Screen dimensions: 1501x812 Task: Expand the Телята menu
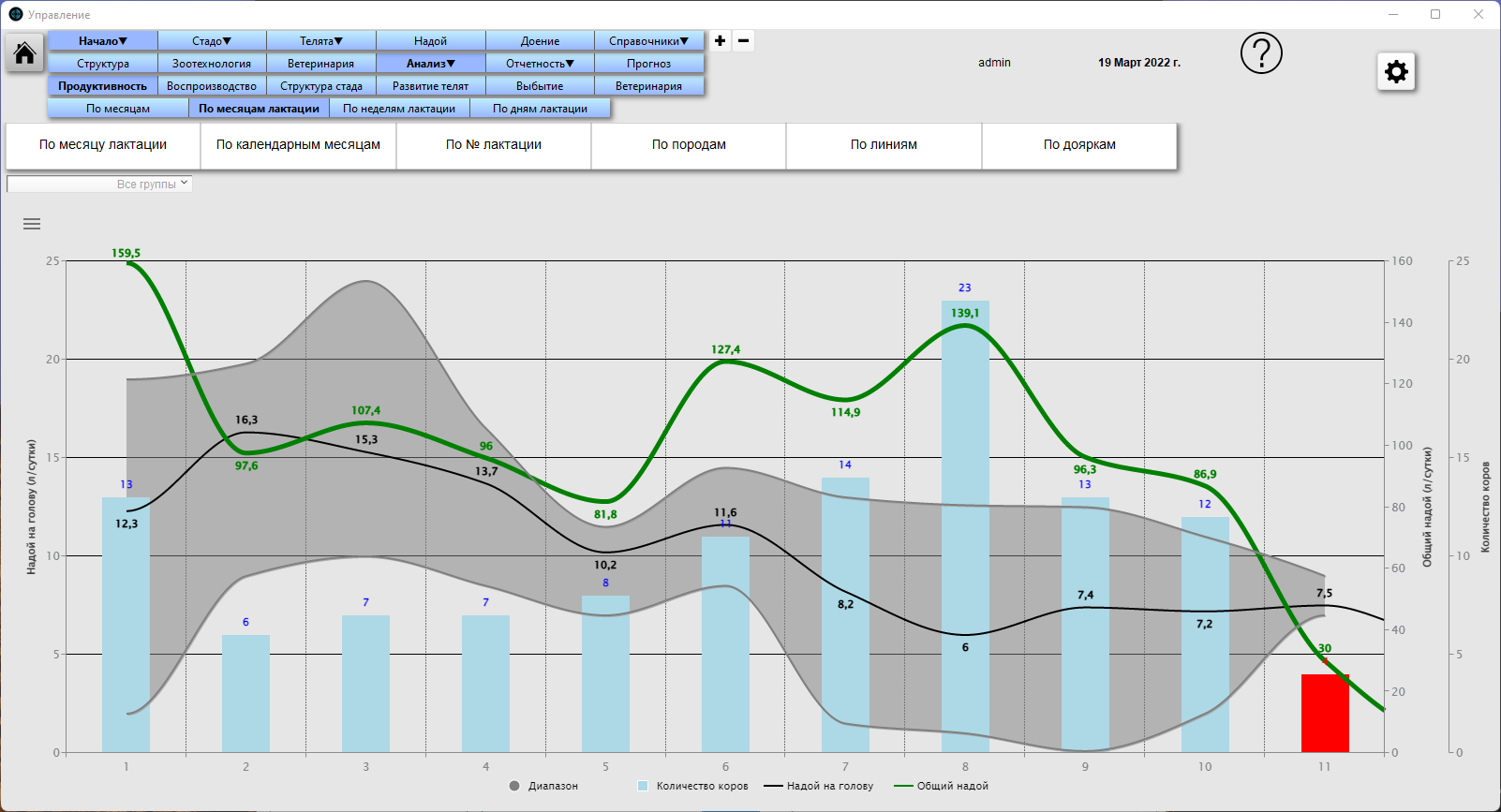click(321, 41)
